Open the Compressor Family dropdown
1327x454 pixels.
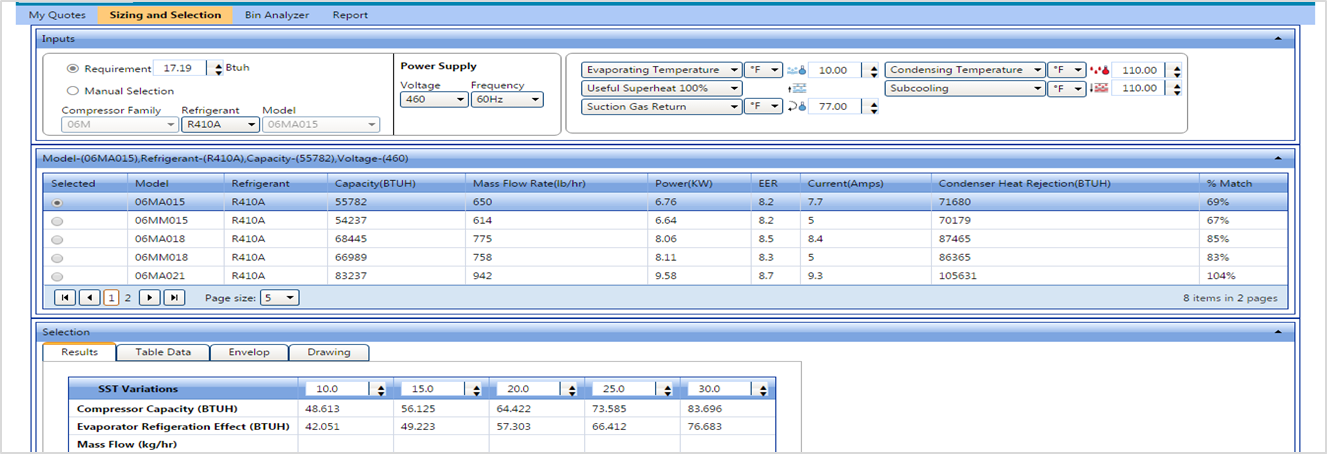(118, 125)
